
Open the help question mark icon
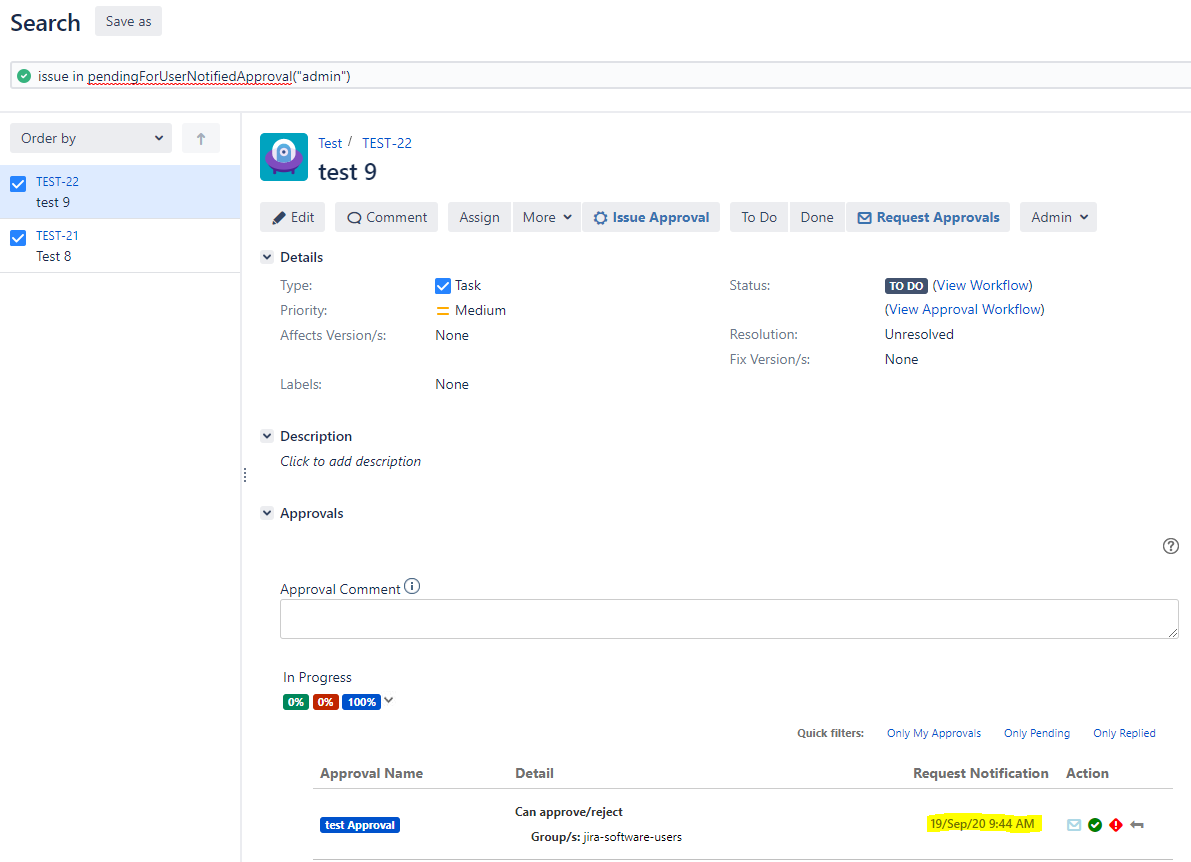tap(1171, 546)
